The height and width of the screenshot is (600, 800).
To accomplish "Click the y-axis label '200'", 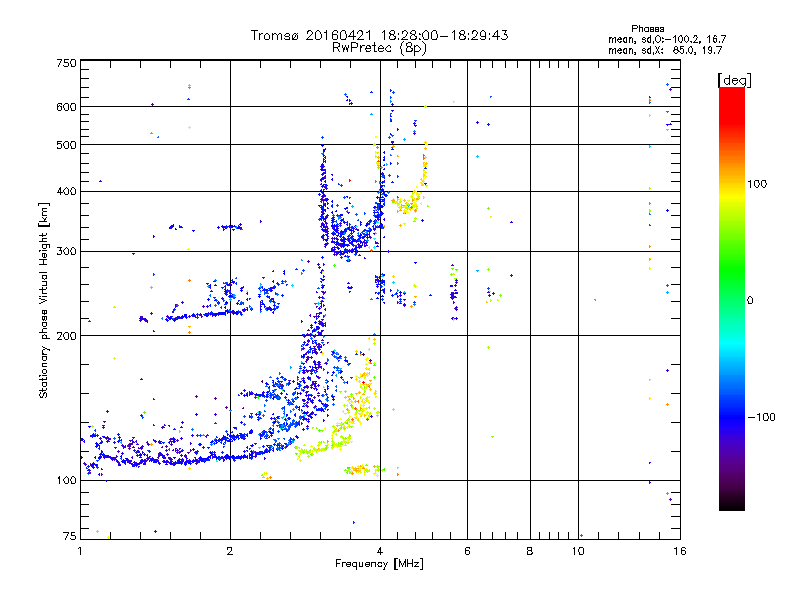I will pyautogui.click(x=66, y=336).
